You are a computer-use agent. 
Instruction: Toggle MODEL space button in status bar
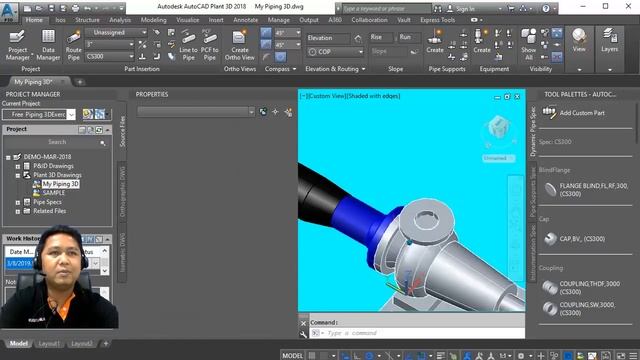click(293, 356)
